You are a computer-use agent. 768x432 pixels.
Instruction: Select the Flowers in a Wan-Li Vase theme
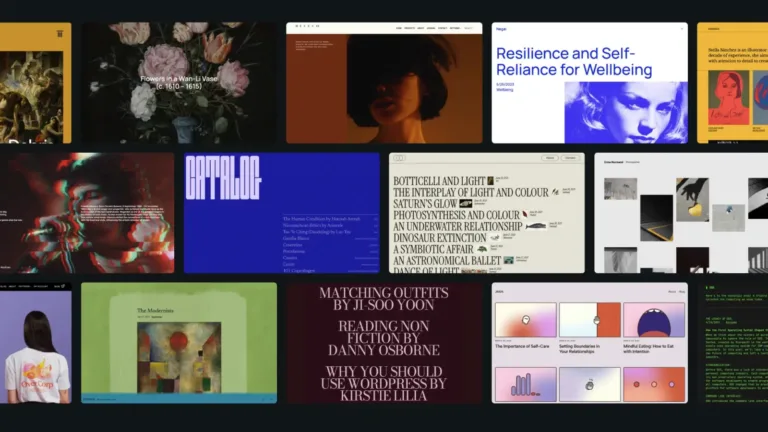[x=179, y=83]
